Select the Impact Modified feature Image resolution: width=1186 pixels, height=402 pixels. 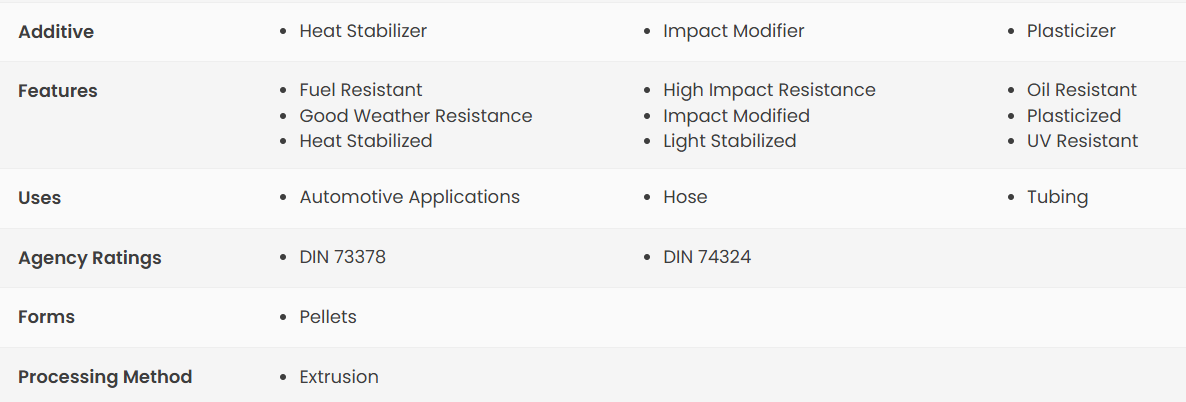(x=737, y=116)
